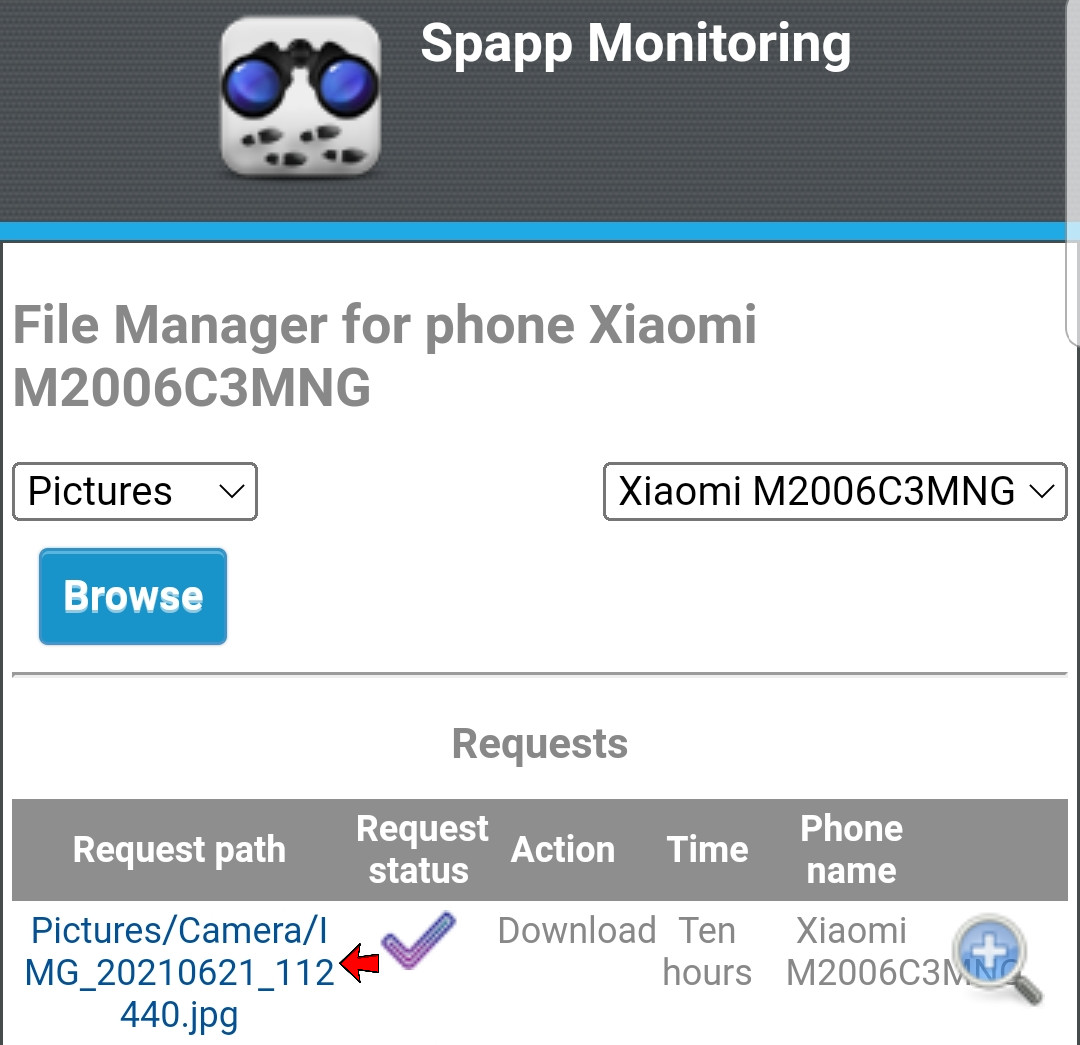The height and width of the screenshot is (1045, 1080).
Task: Click the Ten hours time cell
Action: pyautogui.click(x=707, y=951)
